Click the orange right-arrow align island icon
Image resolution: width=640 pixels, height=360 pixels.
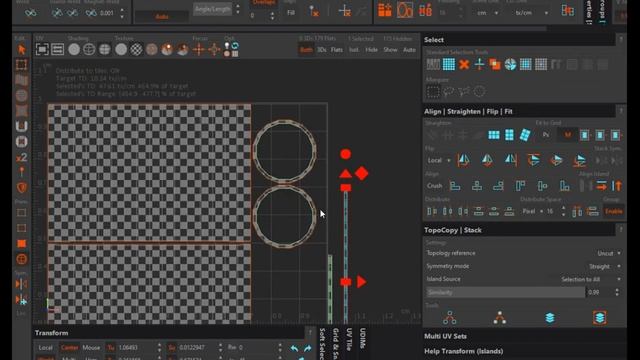click(x=601, y=186)
